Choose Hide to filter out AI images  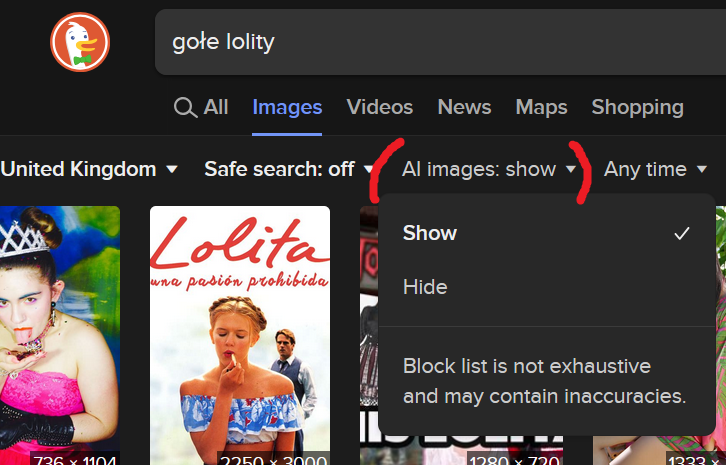click(425, 287)
